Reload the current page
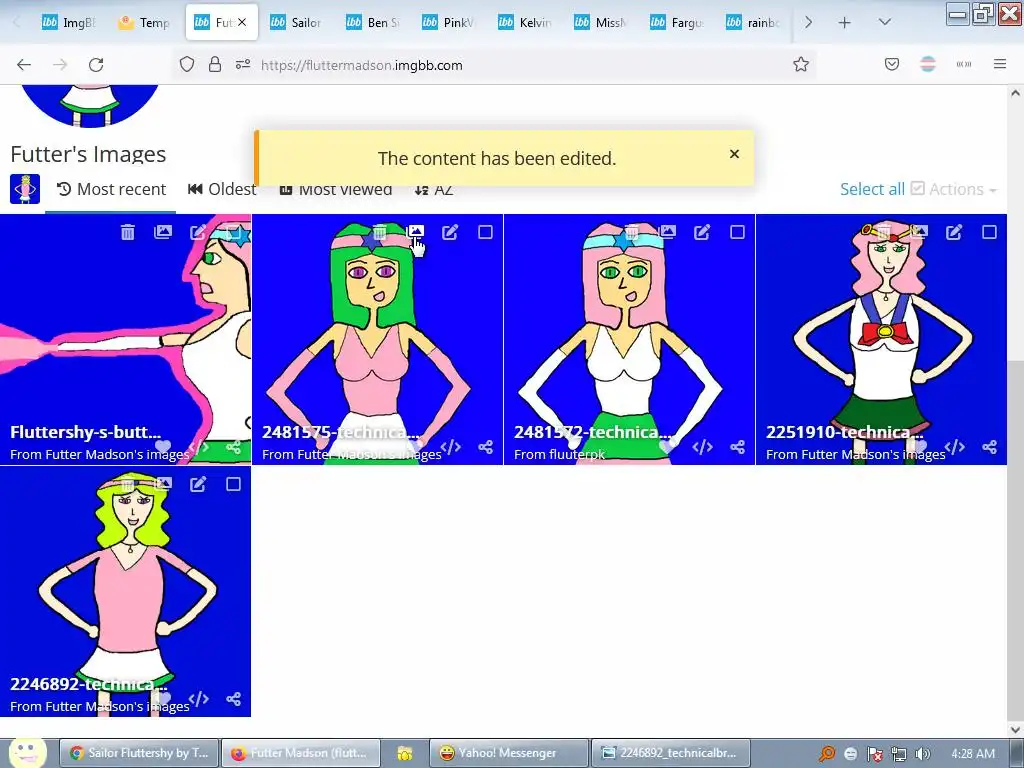1024x768 pixels. [x=96, y=65]
